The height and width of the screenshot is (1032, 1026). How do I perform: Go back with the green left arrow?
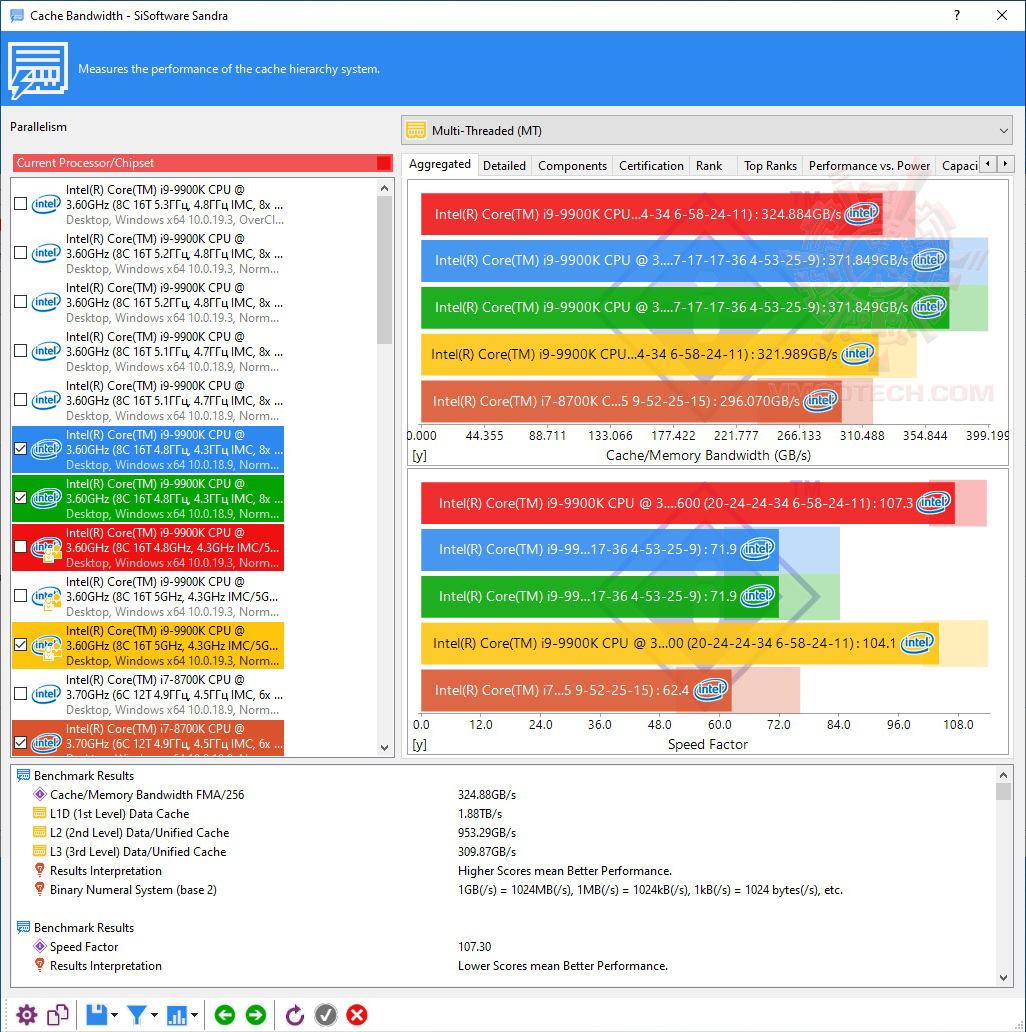[224, 1015]
